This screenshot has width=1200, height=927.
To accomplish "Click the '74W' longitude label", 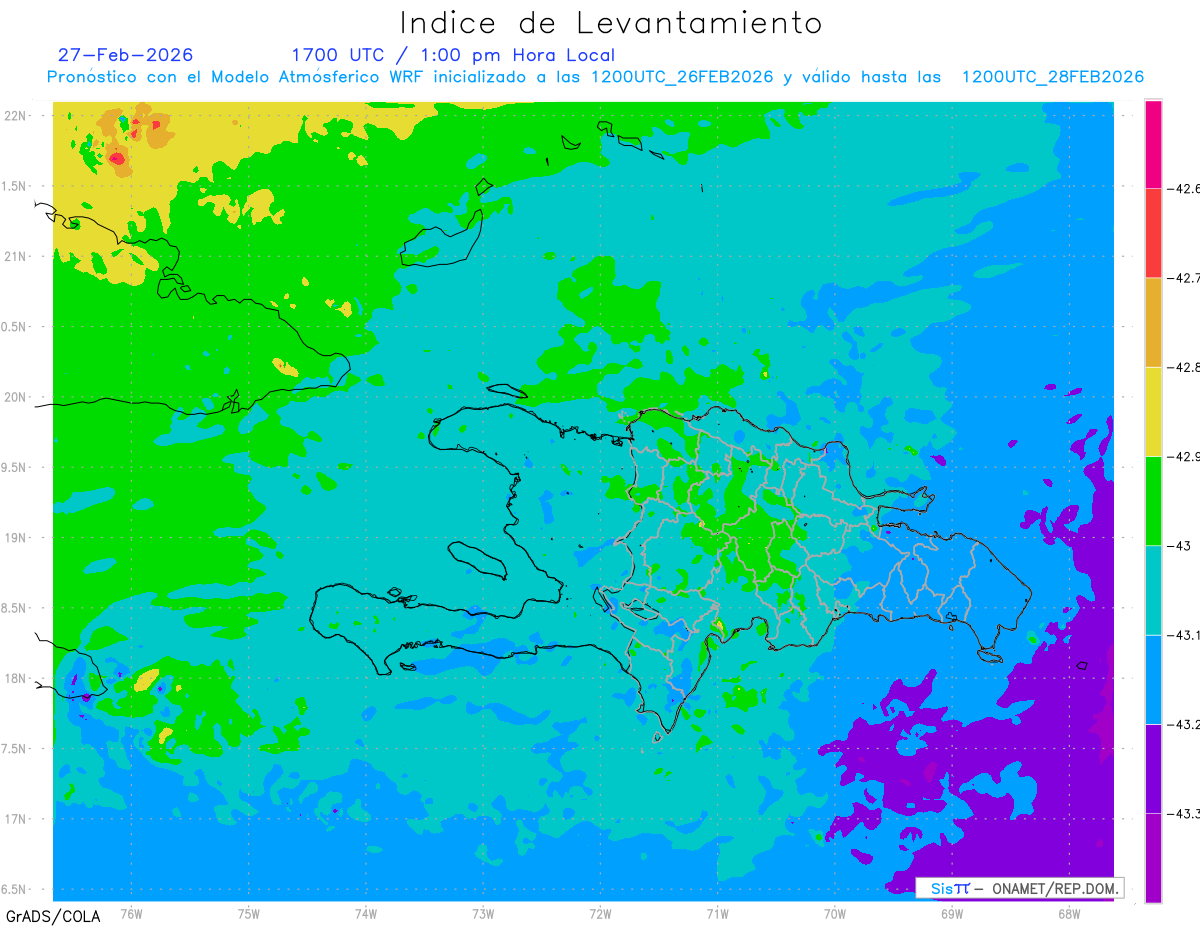I will [366, 913].
